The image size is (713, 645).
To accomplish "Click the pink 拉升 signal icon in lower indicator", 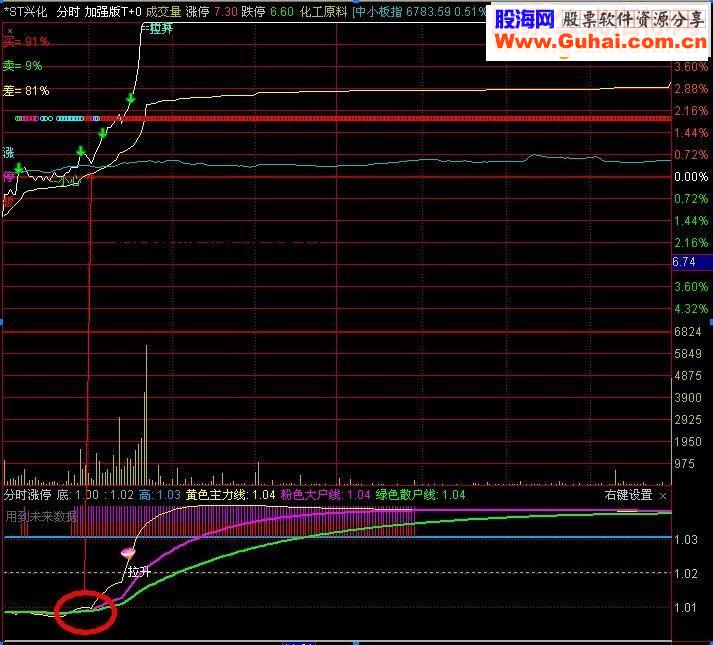I will pyautogui.click(x=128, y=553).
